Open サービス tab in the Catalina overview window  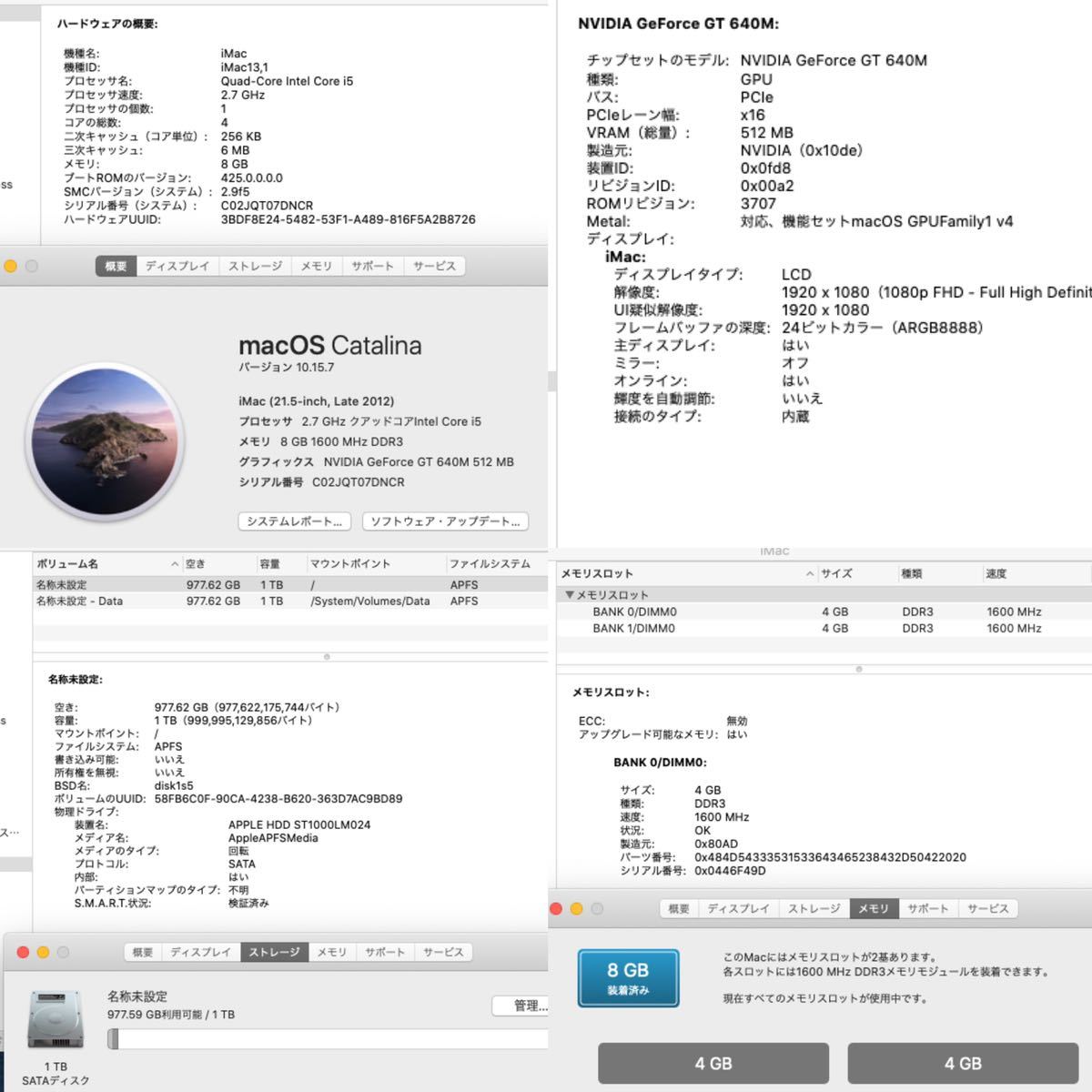coord(434,266)
